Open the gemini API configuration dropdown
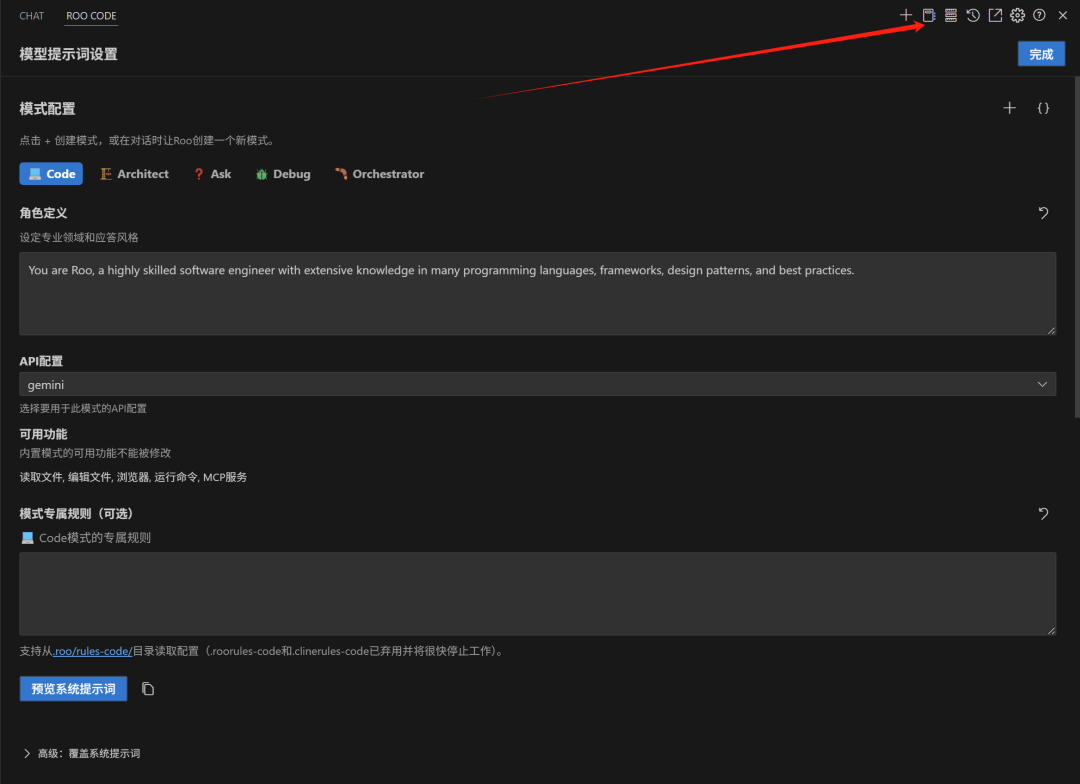 point(538,383)
